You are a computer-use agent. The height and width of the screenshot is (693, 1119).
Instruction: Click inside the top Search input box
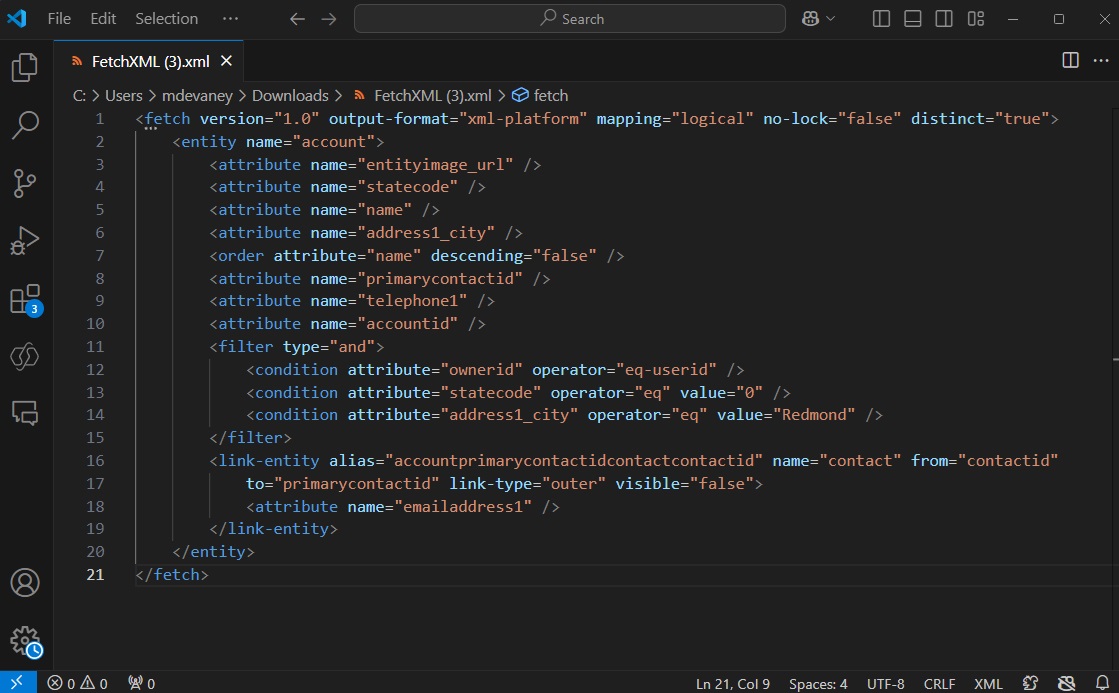click(x=569, y=18)
